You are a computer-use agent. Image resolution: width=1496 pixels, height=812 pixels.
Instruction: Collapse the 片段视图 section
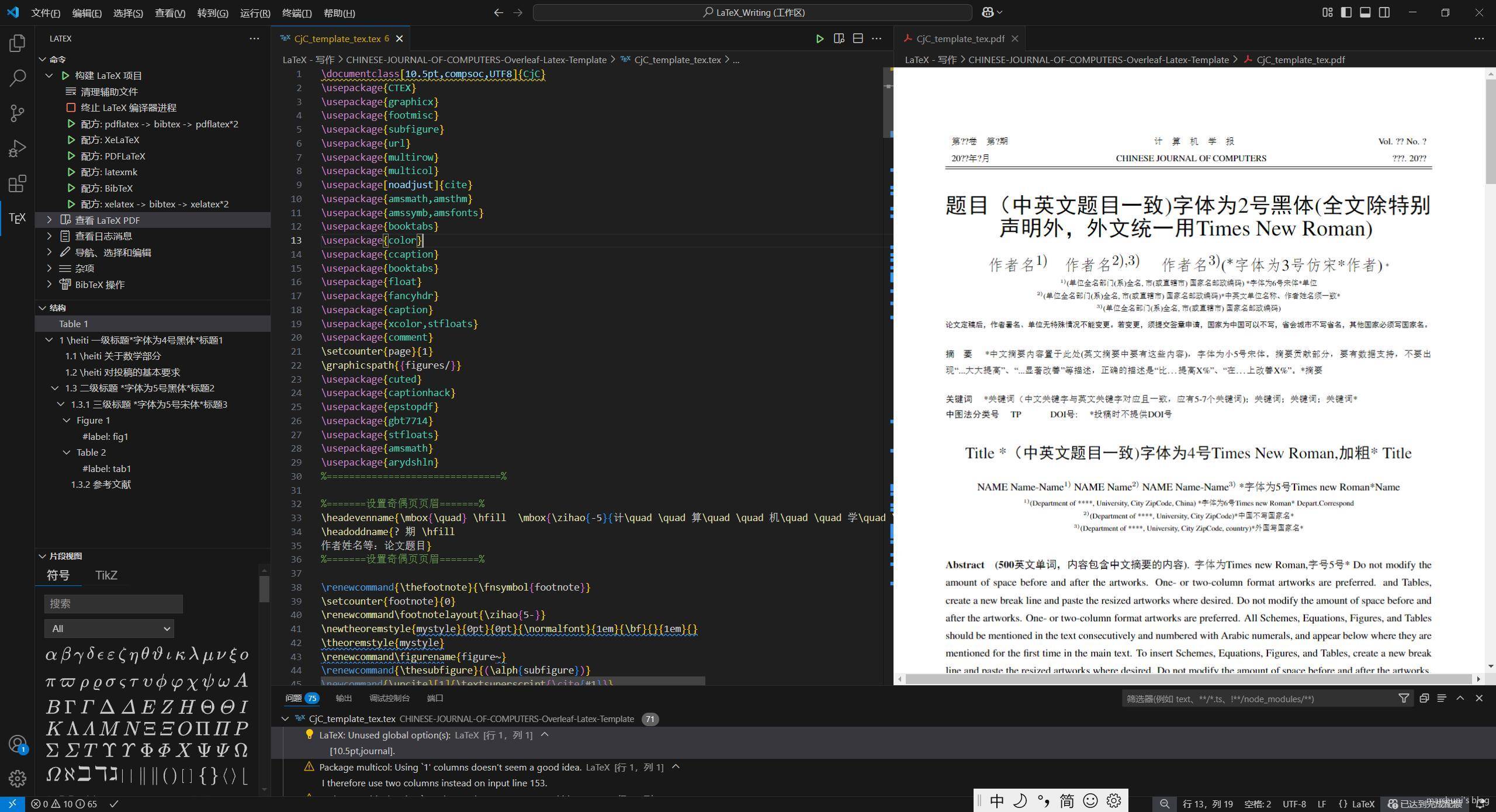[43, 556]
